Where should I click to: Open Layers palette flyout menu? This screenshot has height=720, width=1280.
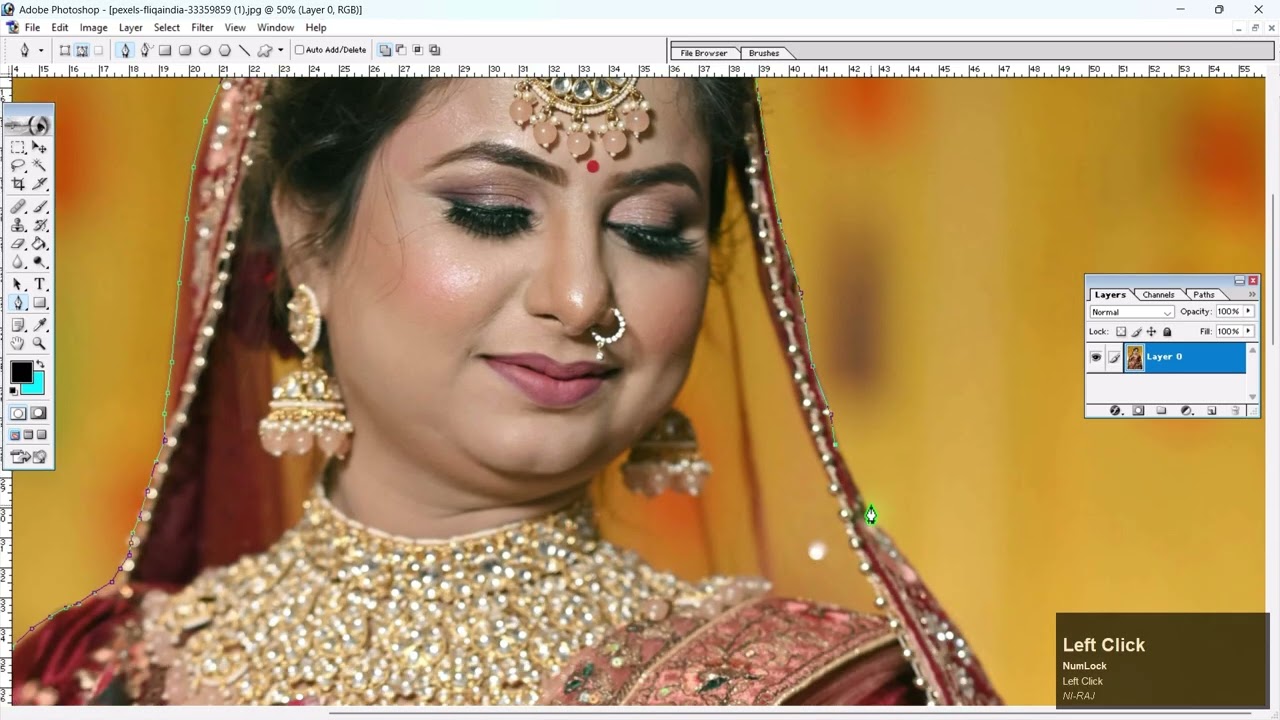pyautogui.click(x=1252, y=295)
